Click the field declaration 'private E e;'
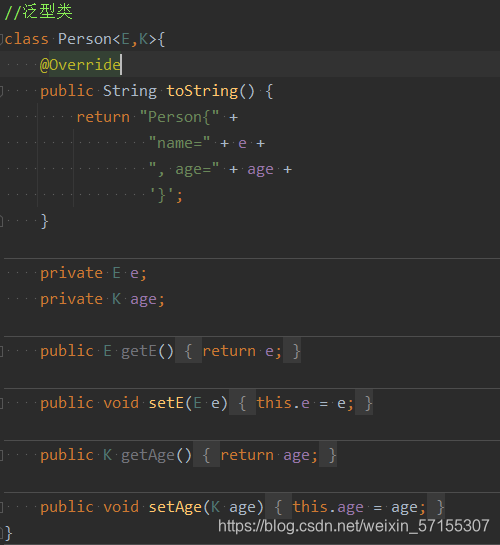500x545 pixels. point(93,273)
